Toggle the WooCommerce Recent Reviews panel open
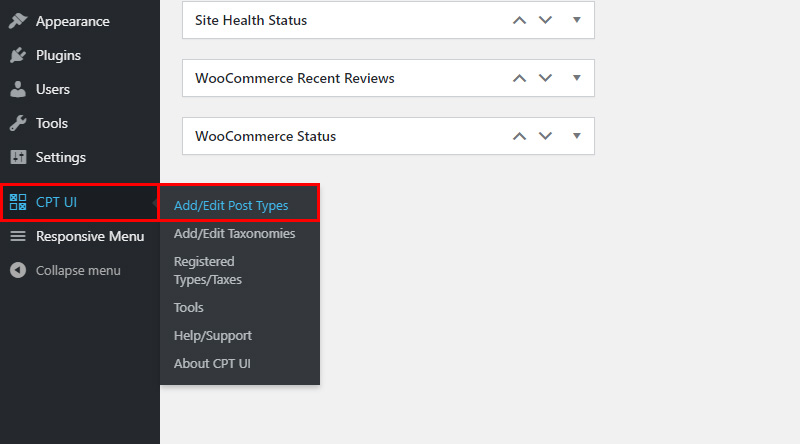This screenshot has height=444, width=800. tap(577, 78)
